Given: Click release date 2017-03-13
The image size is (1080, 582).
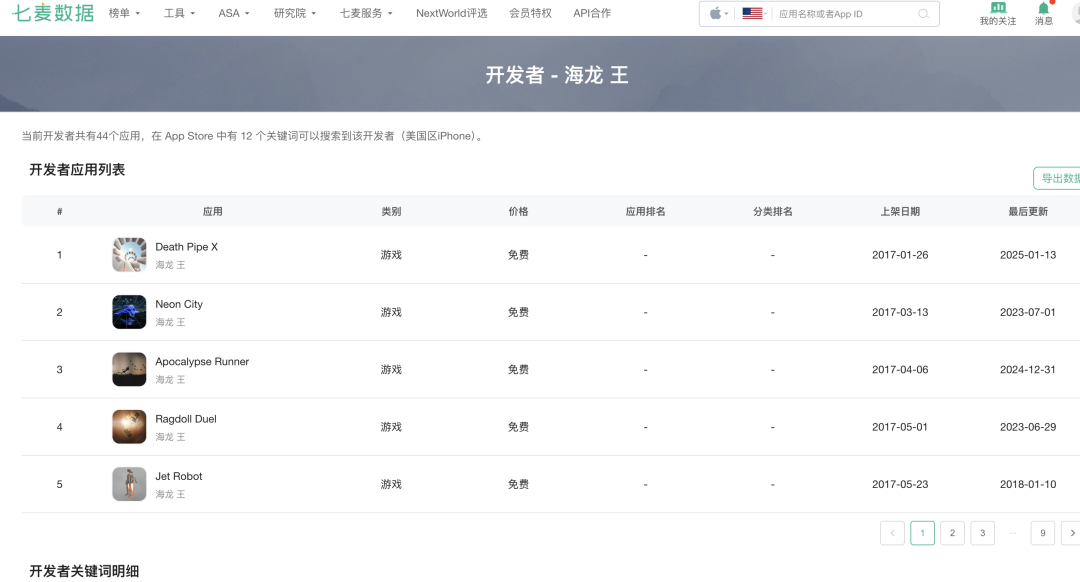Looking at the screenshot, I should (x=900, y=312).
